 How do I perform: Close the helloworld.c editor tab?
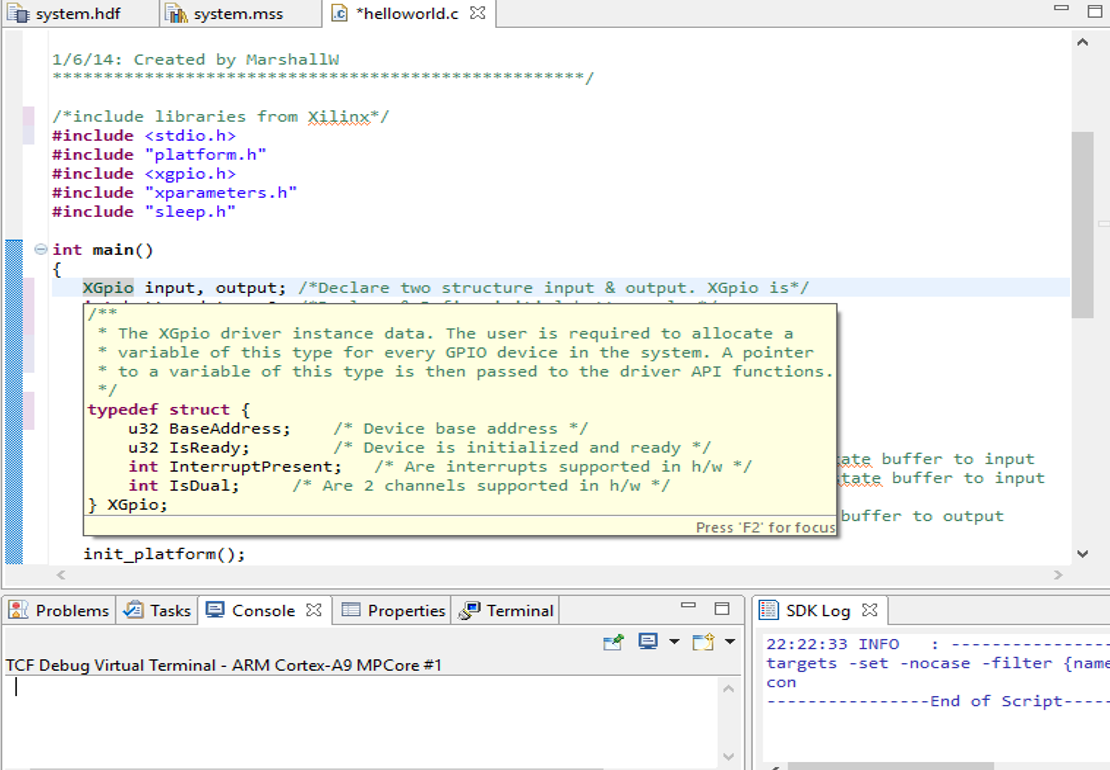[x=478, y=13]
